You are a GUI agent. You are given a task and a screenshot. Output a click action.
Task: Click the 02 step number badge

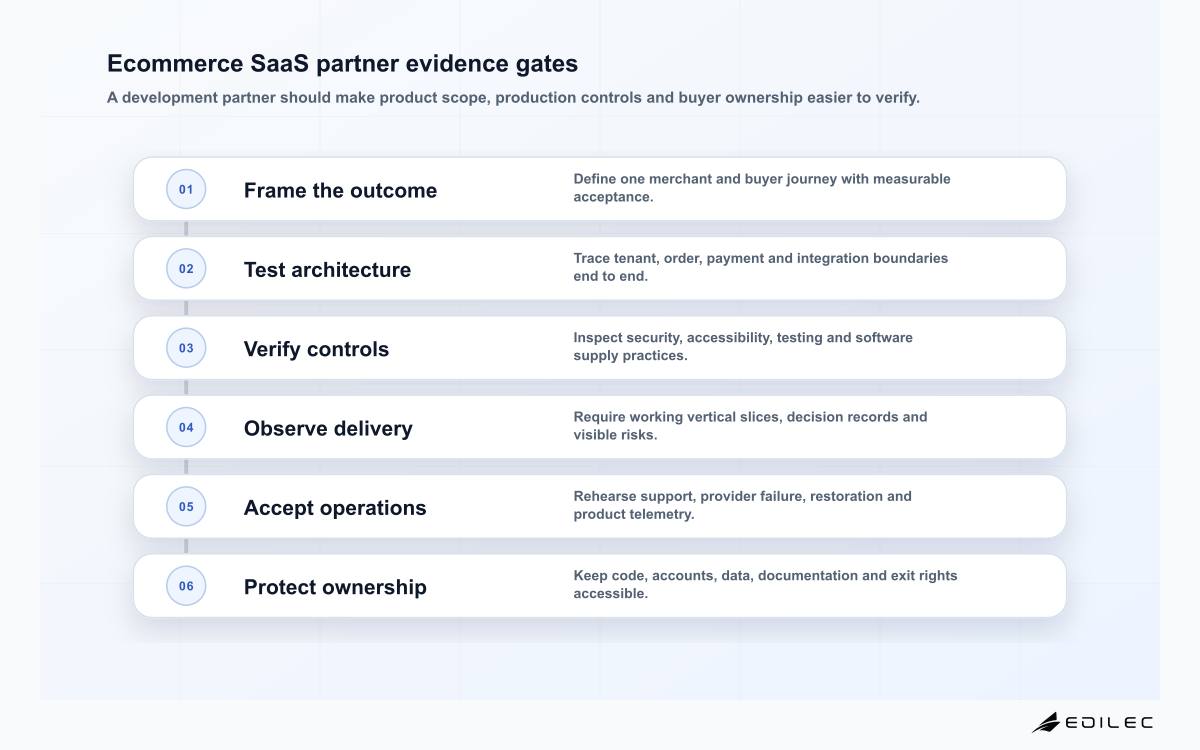[186, 268]
